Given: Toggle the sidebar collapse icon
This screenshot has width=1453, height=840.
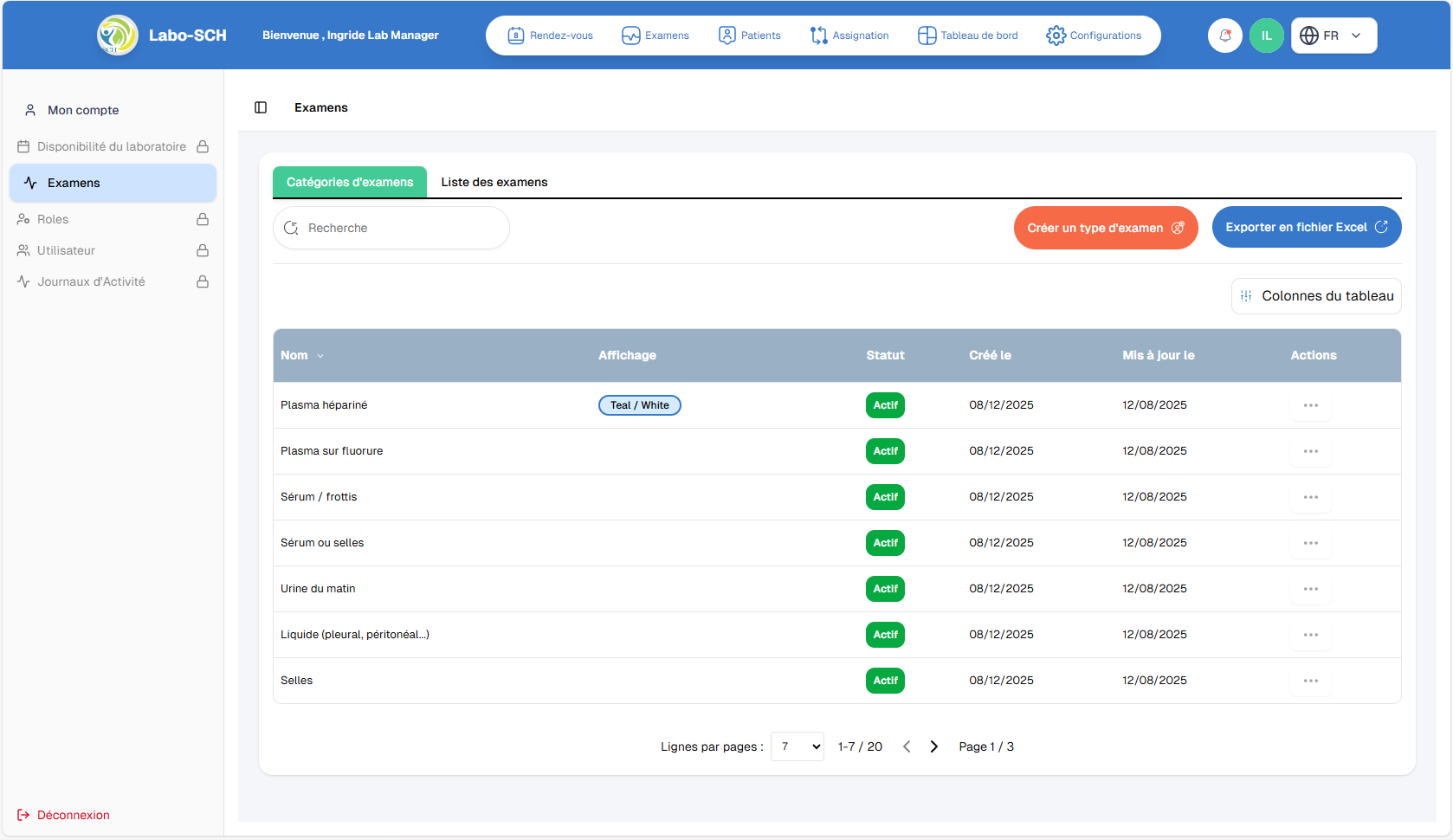Looking at the screenshot, I should (x=261, y=107).
